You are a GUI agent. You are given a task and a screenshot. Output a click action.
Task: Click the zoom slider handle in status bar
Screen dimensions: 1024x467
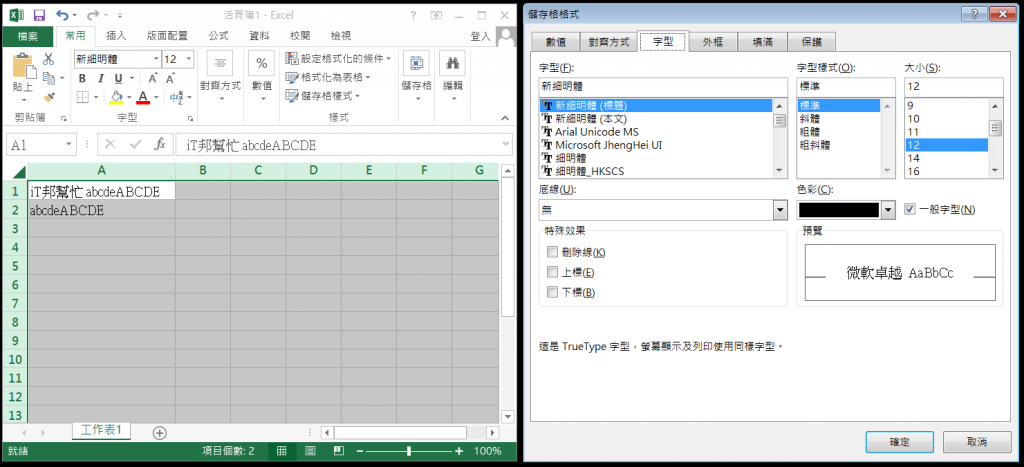point(409,451)
